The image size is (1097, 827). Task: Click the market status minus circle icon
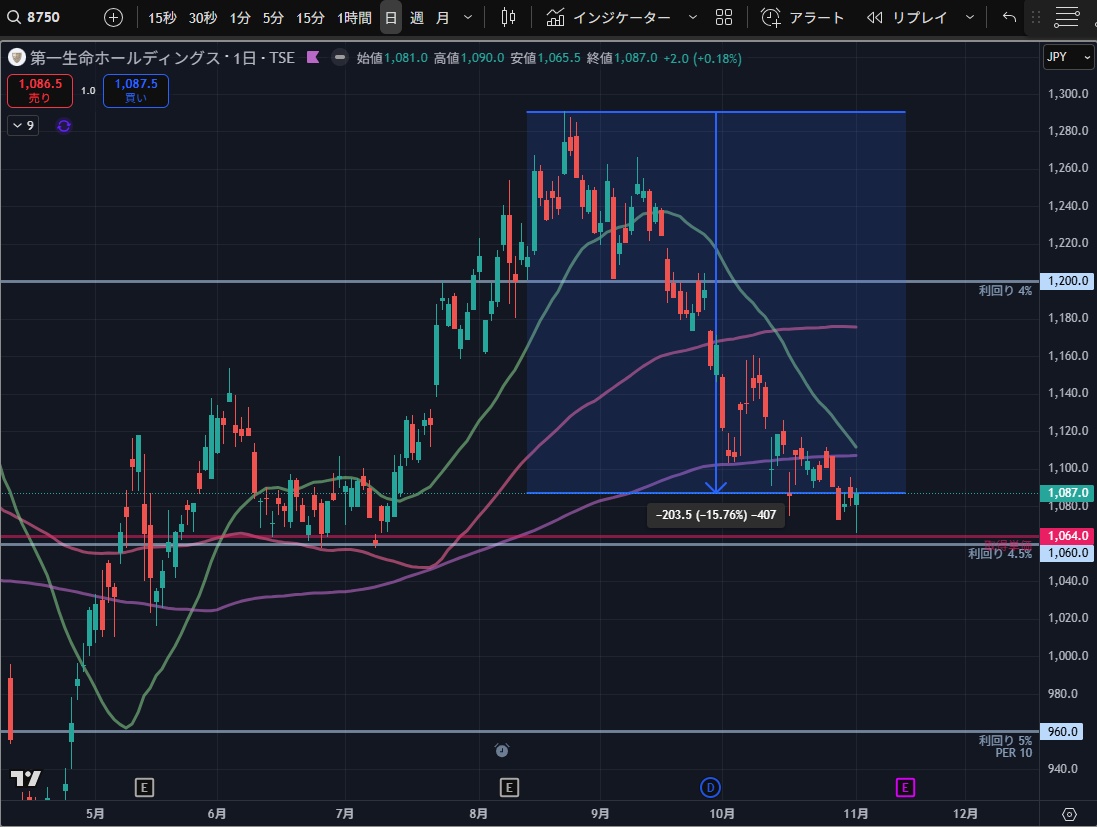pos(339,57)
